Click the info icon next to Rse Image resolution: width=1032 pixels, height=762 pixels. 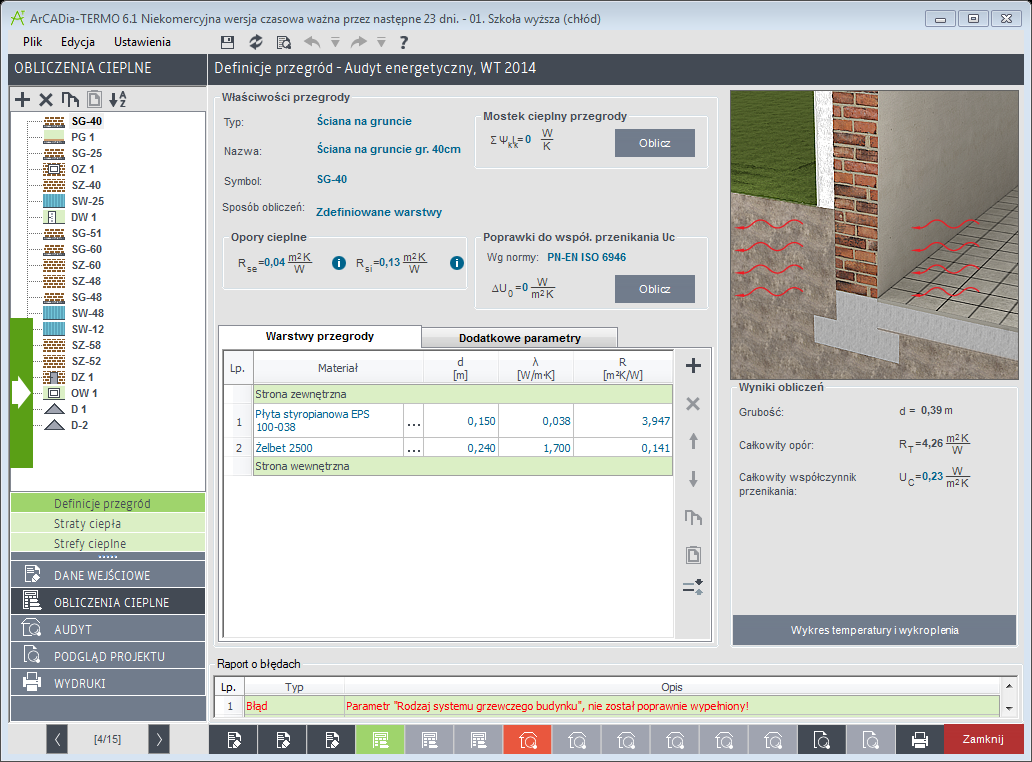tap(339, 263)
